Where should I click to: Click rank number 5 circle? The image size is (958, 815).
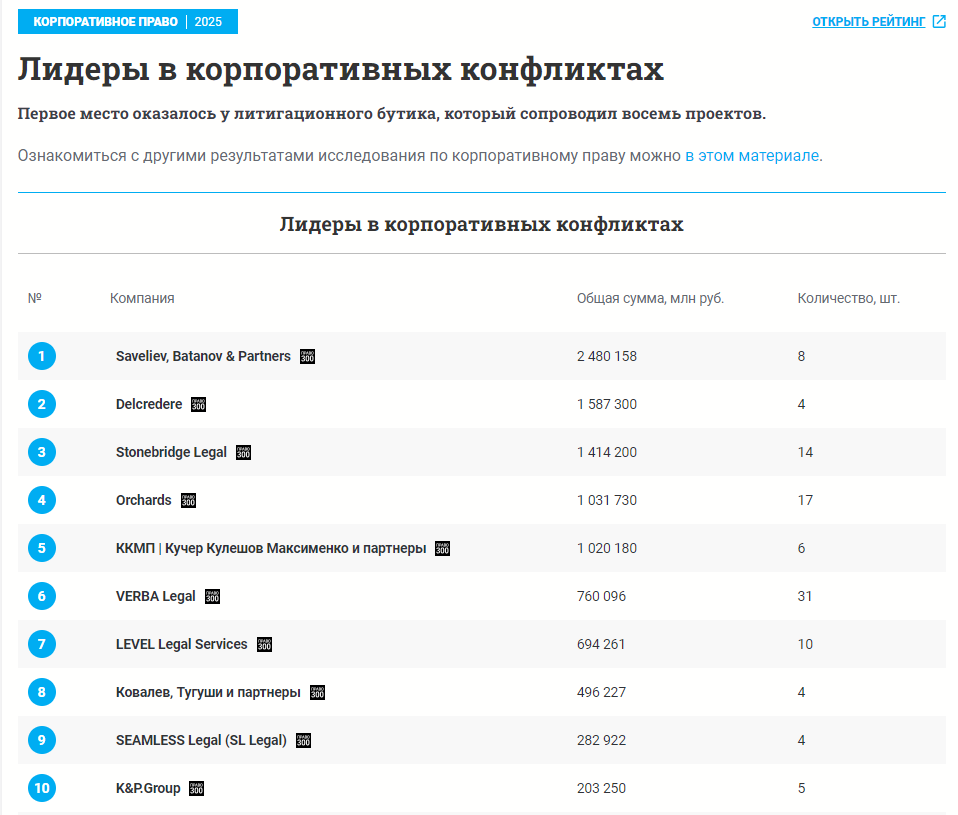click(x=42, y=548)
